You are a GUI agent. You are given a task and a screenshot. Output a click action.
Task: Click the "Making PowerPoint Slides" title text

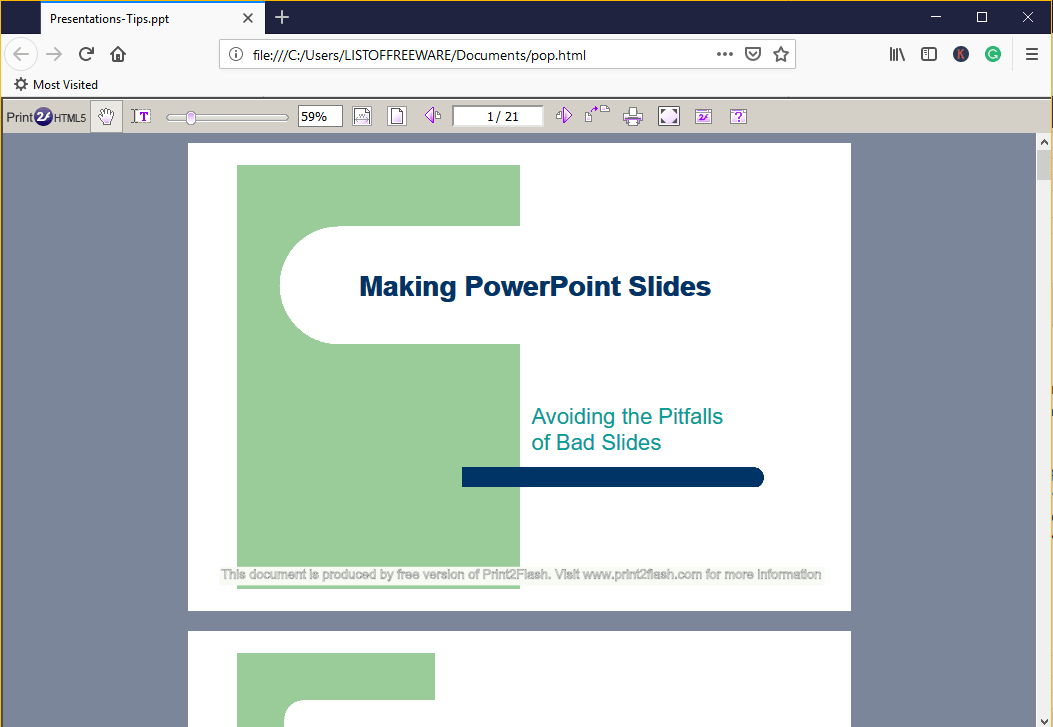535,287
